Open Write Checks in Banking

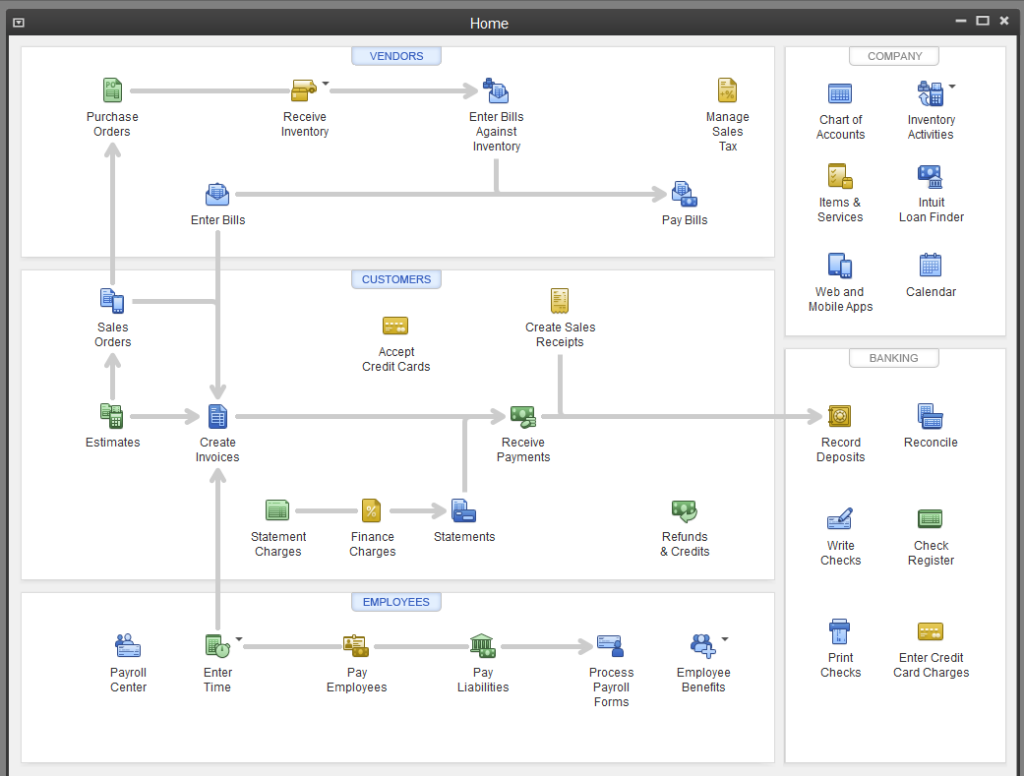[840, 520]
